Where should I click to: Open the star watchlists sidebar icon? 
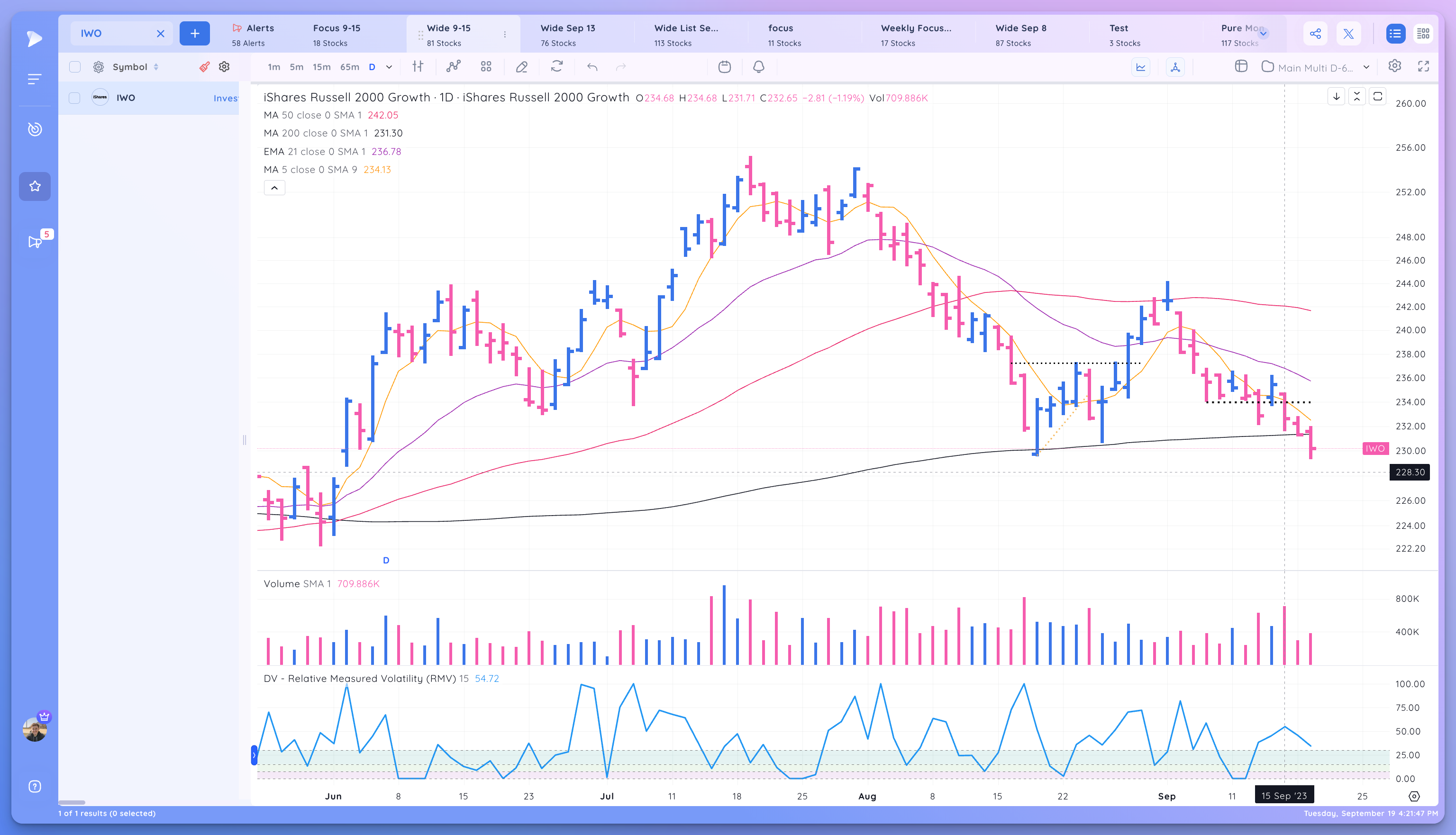coord(35,186)
